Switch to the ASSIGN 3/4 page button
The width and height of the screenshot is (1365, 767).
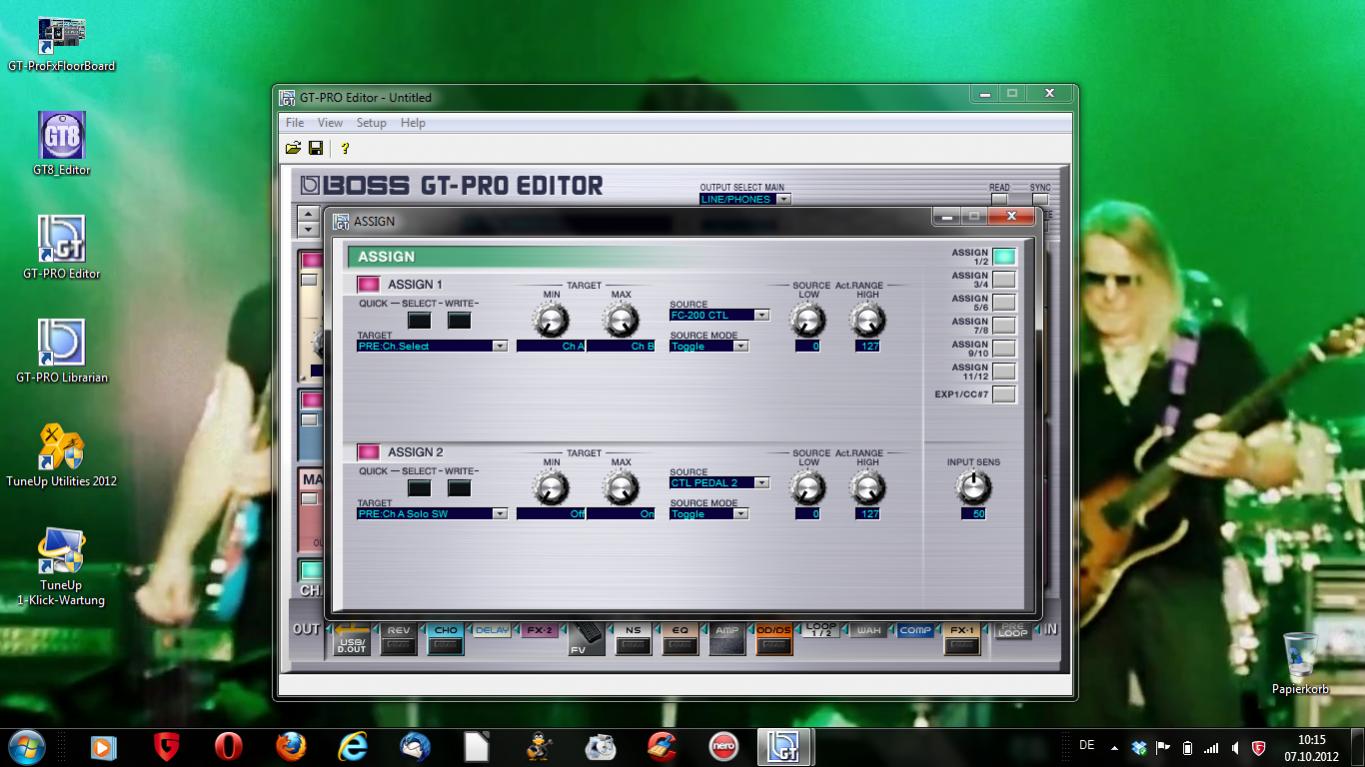pyautogui.click(x=1003, y=280)
